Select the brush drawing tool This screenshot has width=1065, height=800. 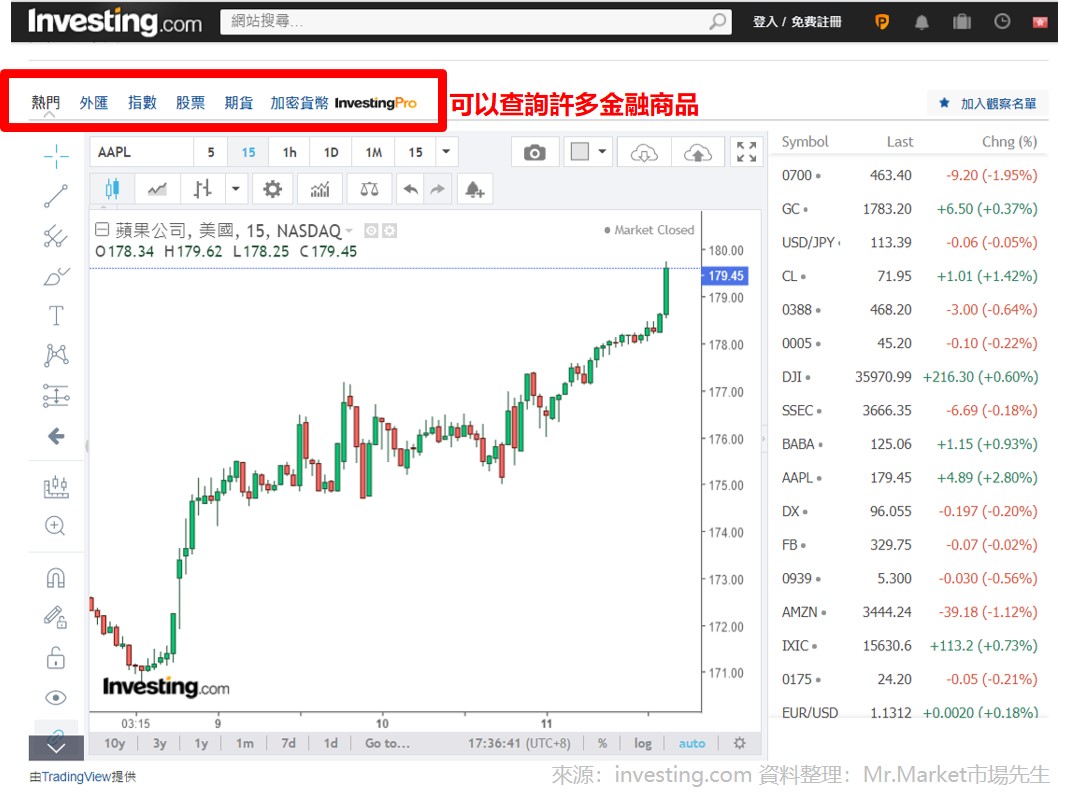[56, 276]
